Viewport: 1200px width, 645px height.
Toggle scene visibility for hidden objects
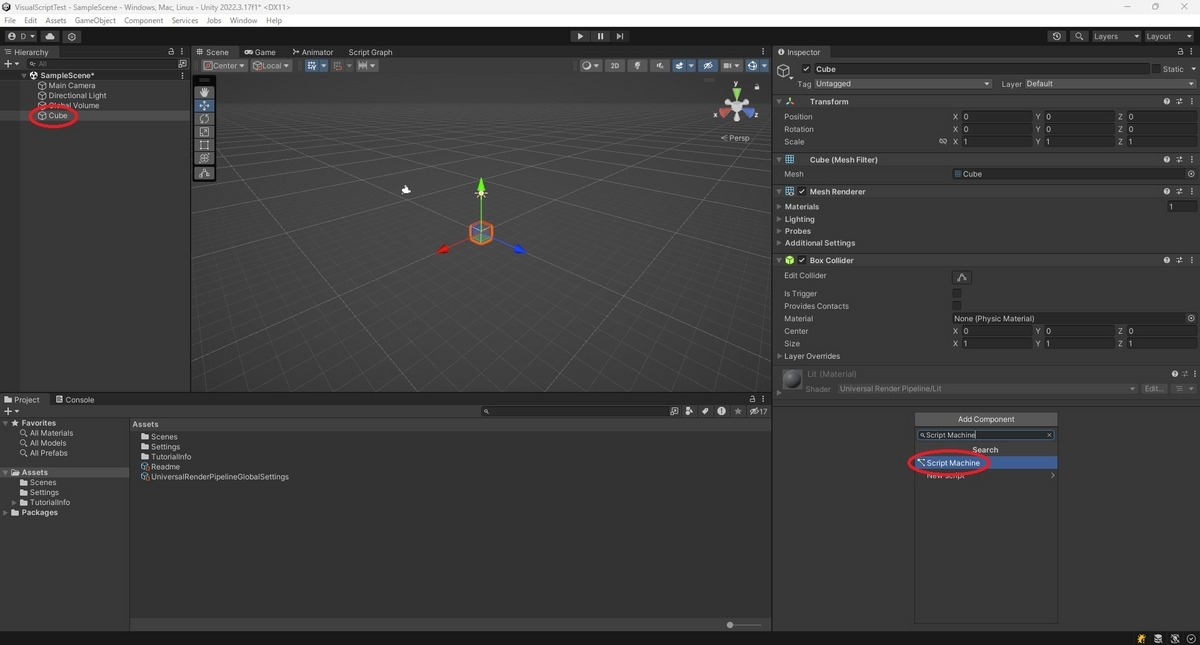708,66
